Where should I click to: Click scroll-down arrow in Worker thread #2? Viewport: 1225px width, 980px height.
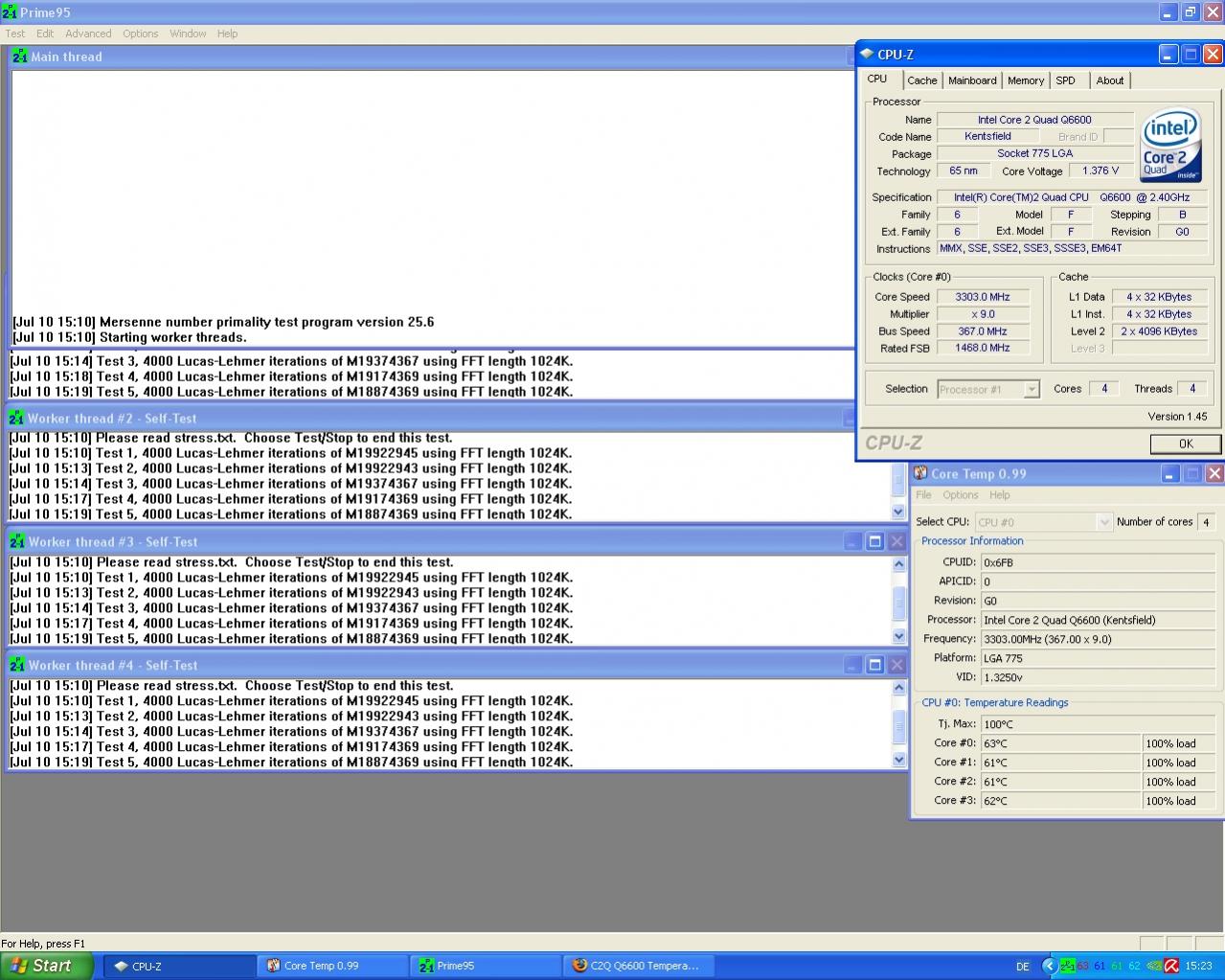[898, 512]
